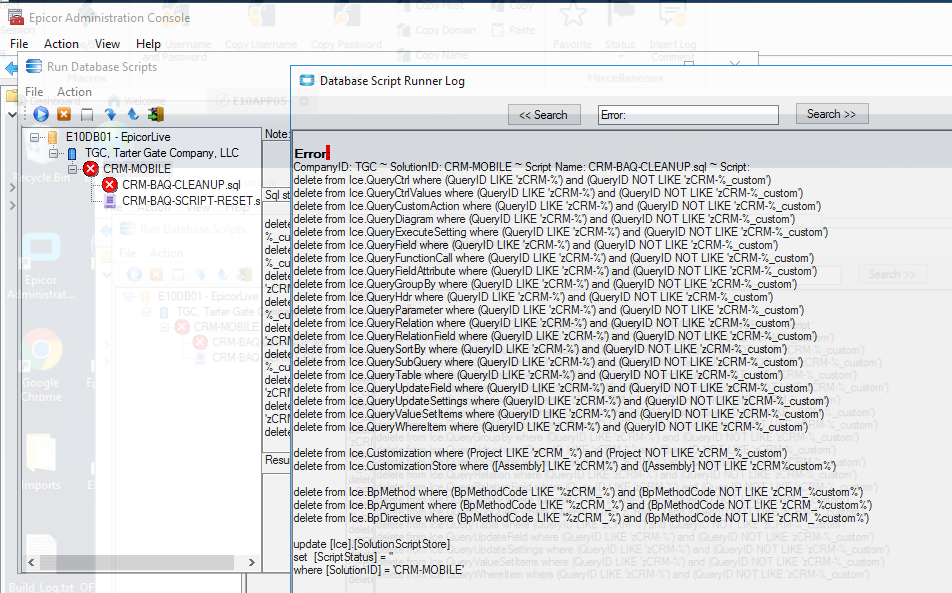Click the bold Error heading in log
952x593 pixels.
[x=310, y=154]
